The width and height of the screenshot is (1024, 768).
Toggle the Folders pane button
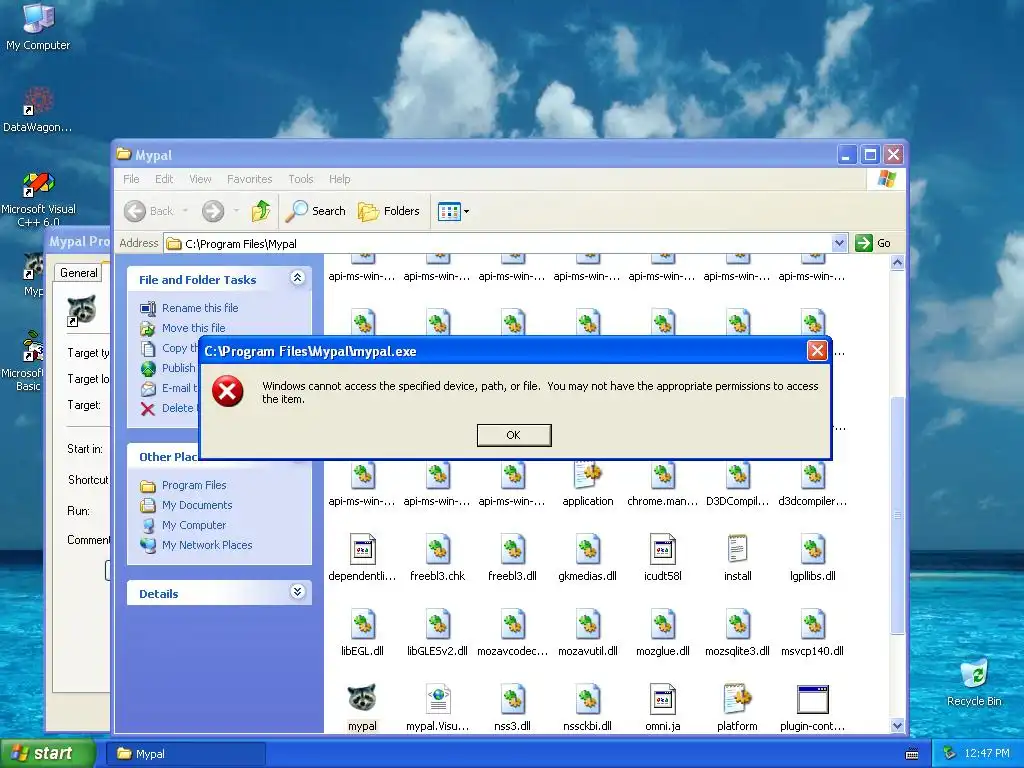(x=389, y=210)
